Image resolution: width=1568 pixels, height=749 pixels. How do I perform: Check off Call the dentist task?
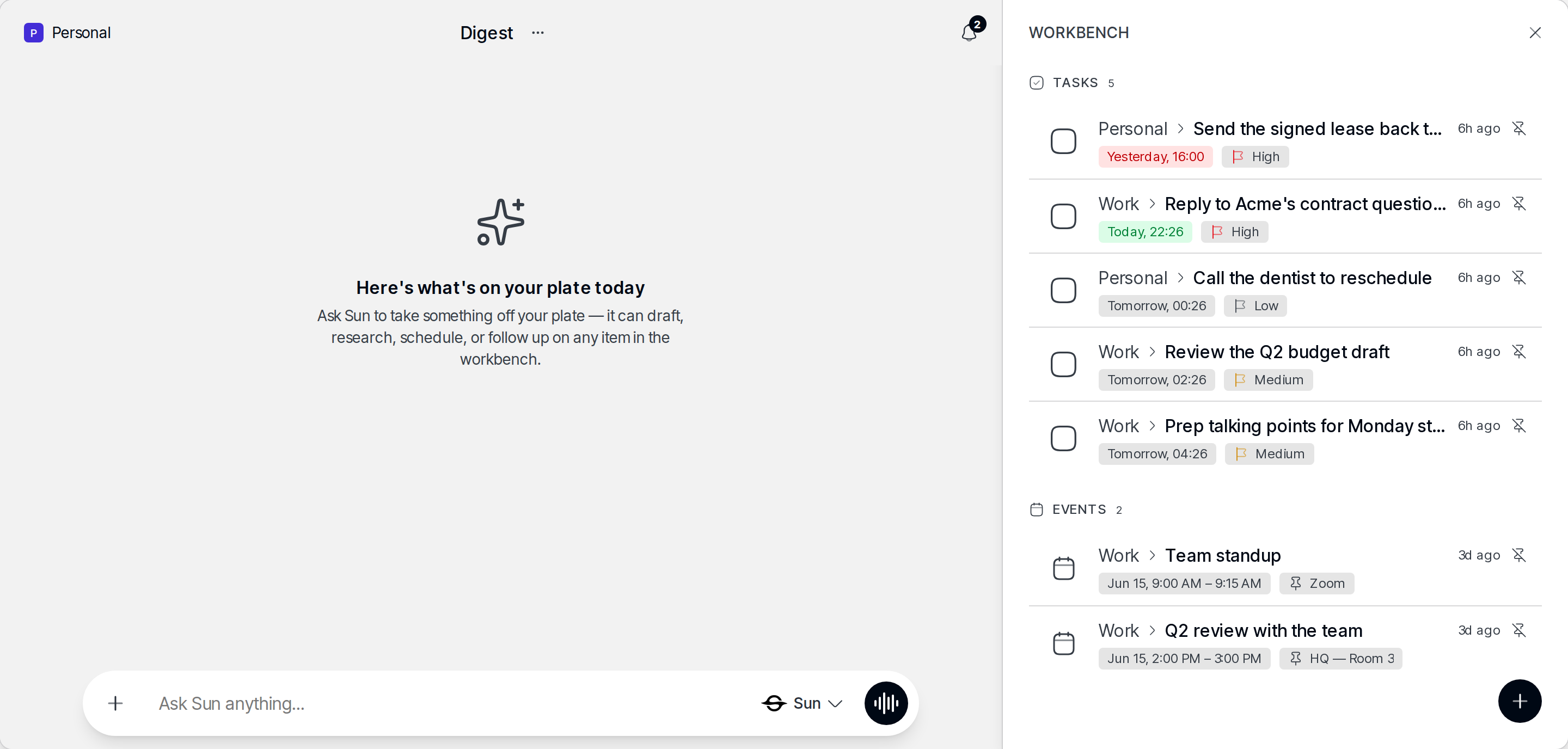(1063, 290)
